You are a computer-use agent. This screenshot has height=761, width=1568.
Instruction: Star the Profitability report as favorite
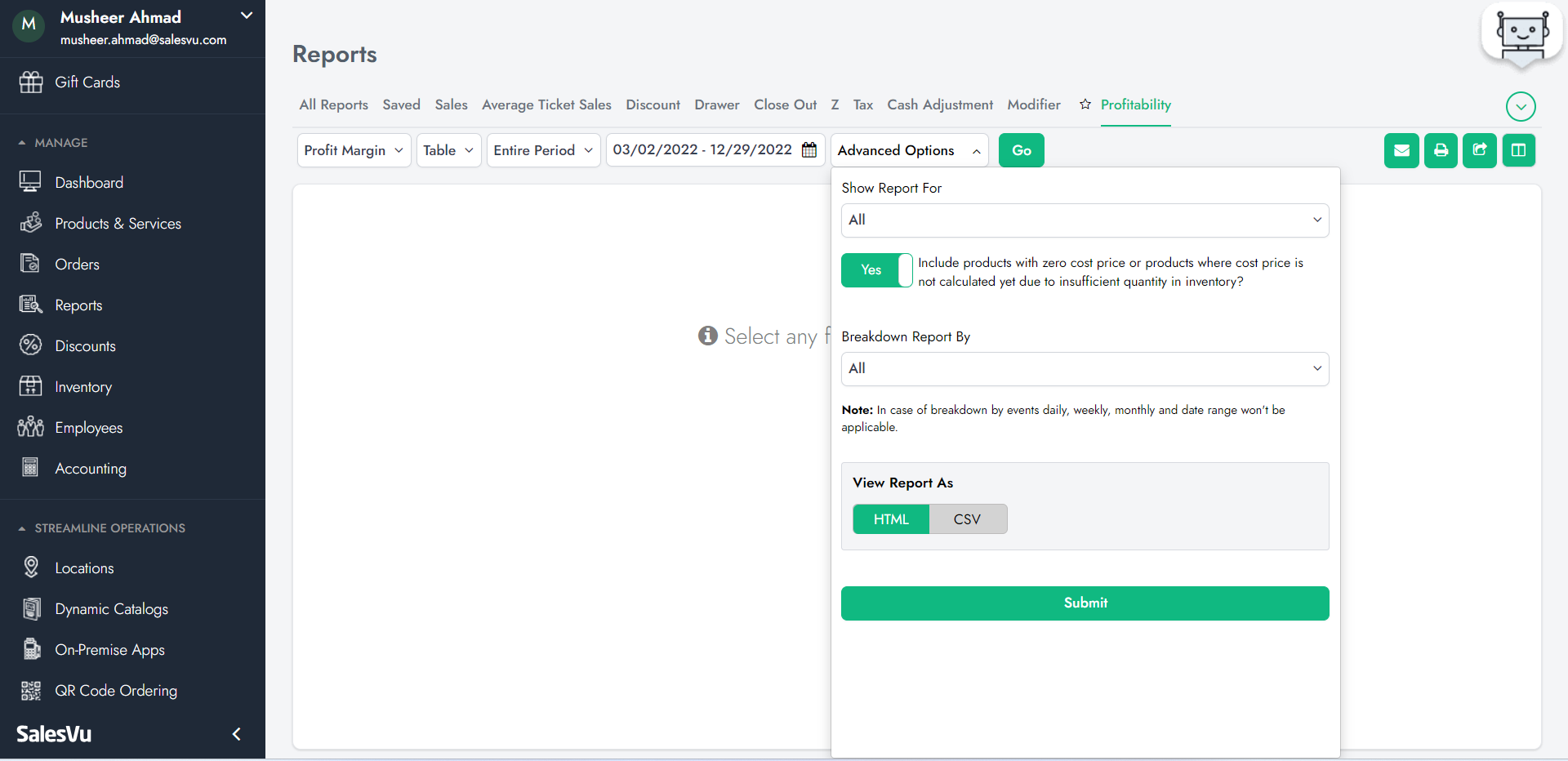point(1085,105)
